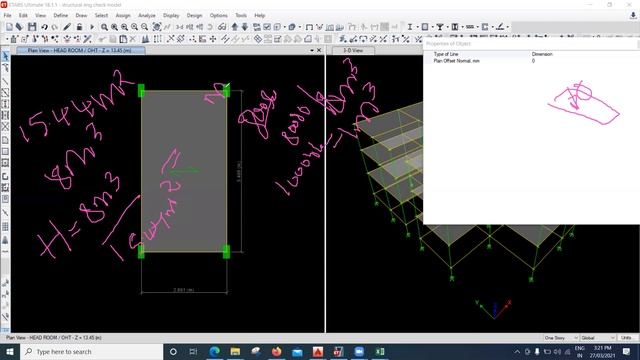Open Microsoft Edge from taskbar
The height and width of the screenshot is (360, 640).
click(214, 351)
